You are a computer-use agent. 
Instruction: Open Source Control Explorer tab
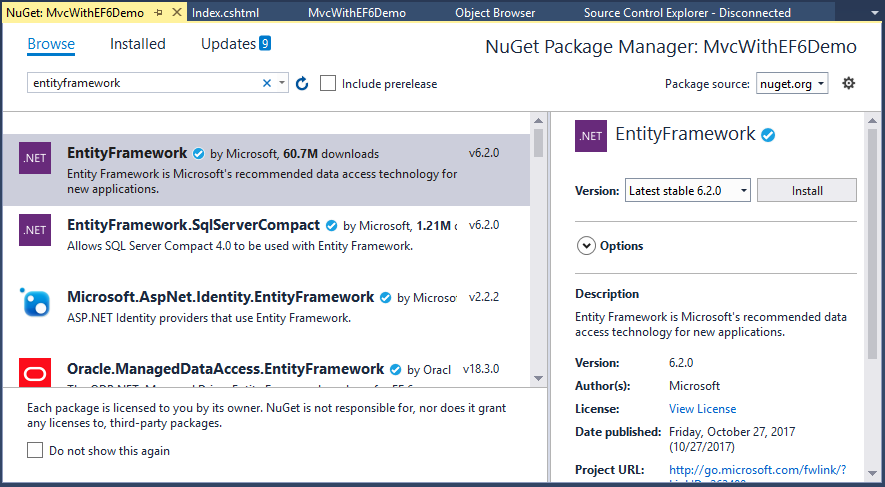687,12
